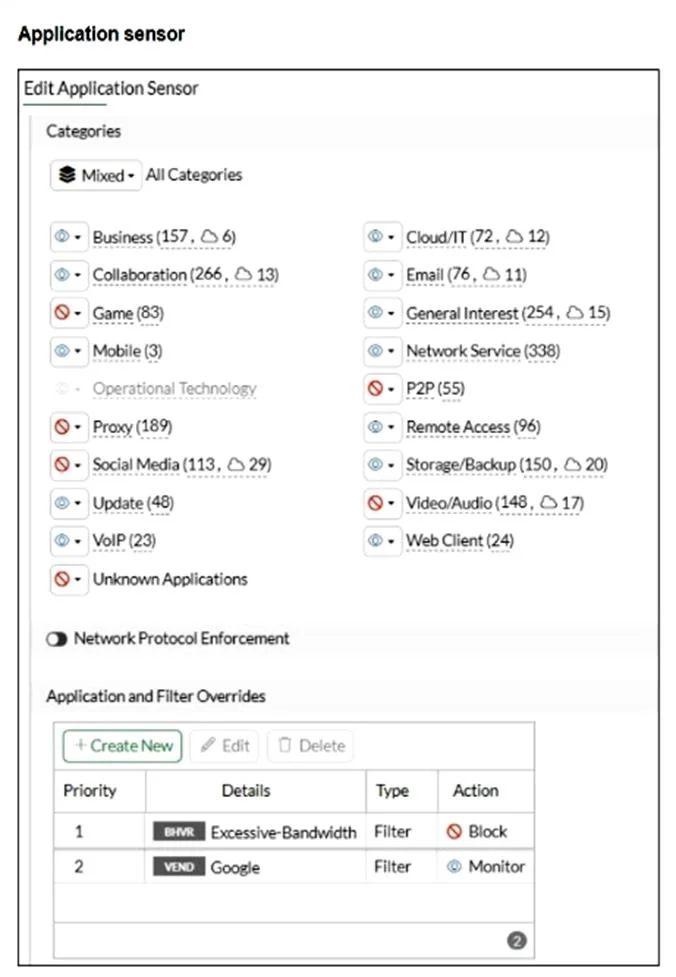Click the monitor eye icon beside Business
Screen dimensions: 676x977
click(x=62, y=236)
